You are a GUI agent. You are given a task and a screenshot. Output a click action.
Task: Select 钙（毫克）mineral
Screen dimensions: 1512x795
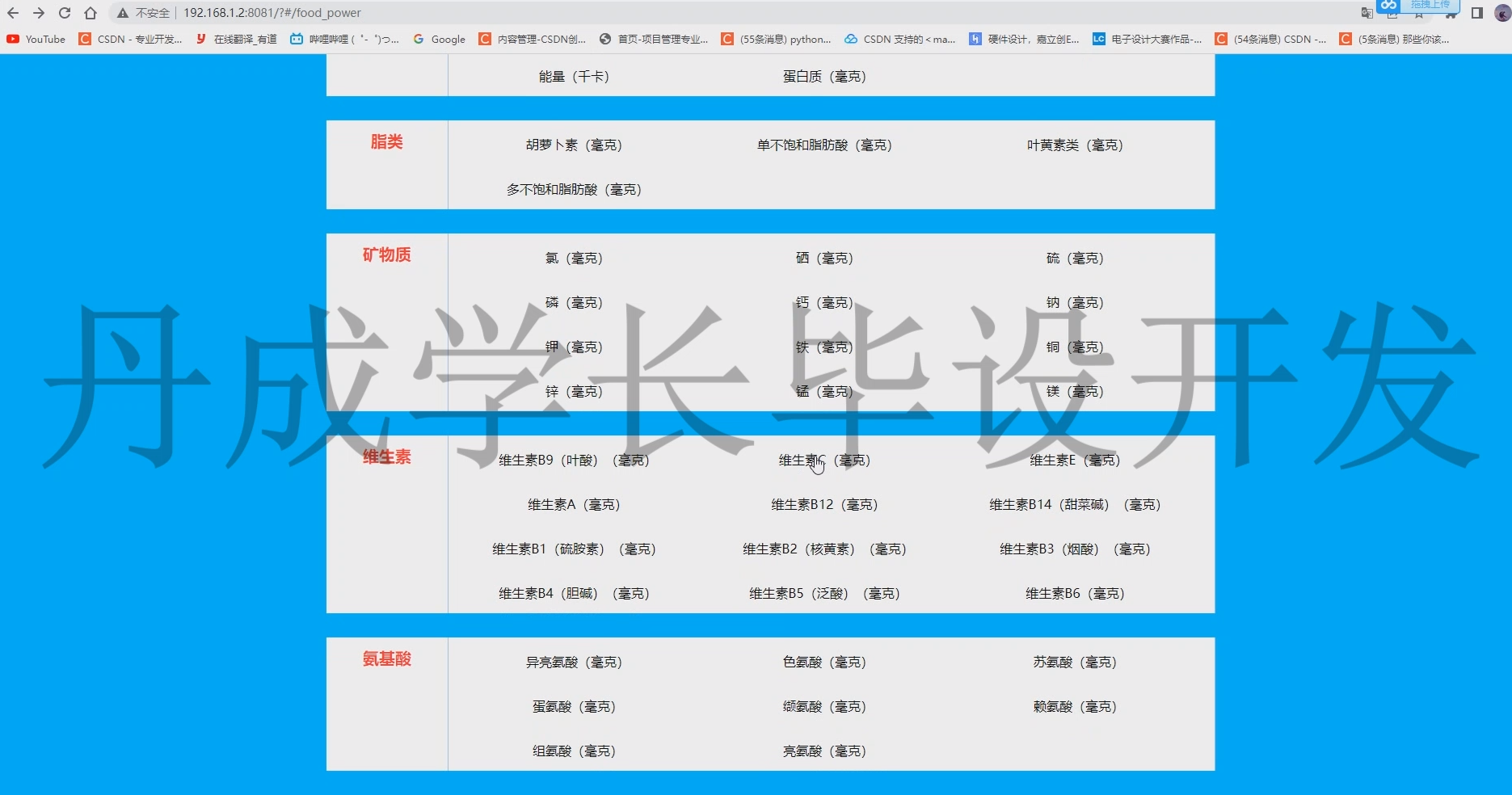(824, 303)
